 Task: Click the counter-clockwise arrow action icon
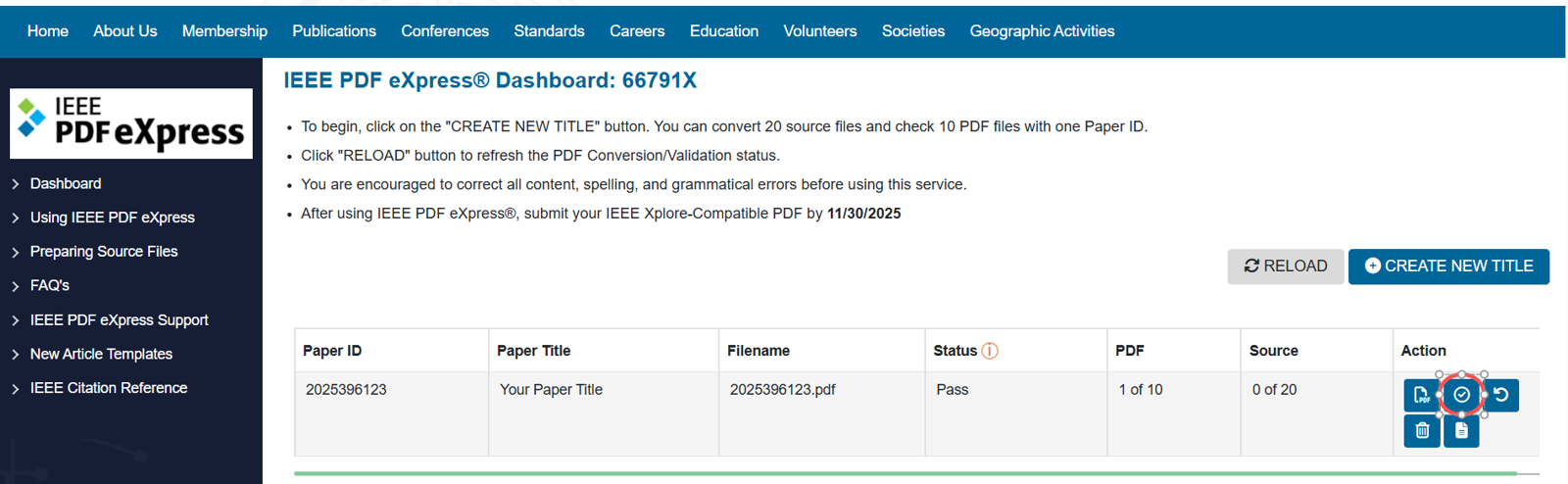1501,395
